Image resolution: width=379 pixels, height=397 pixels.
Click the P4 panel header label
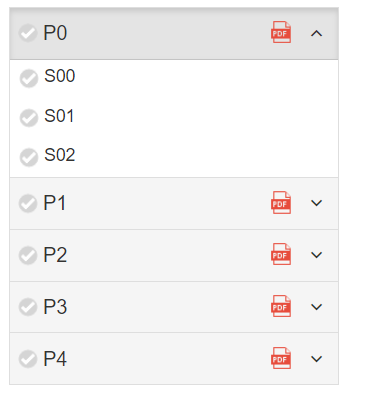[x=55, y=359]
